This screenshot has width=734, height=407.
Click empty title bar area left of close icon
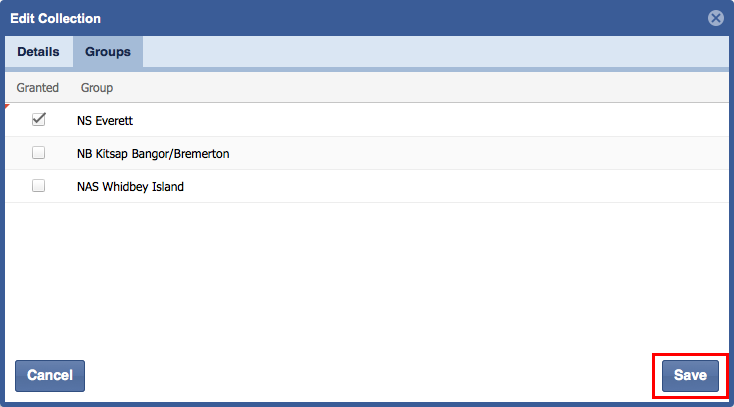(x=400, y=18)
